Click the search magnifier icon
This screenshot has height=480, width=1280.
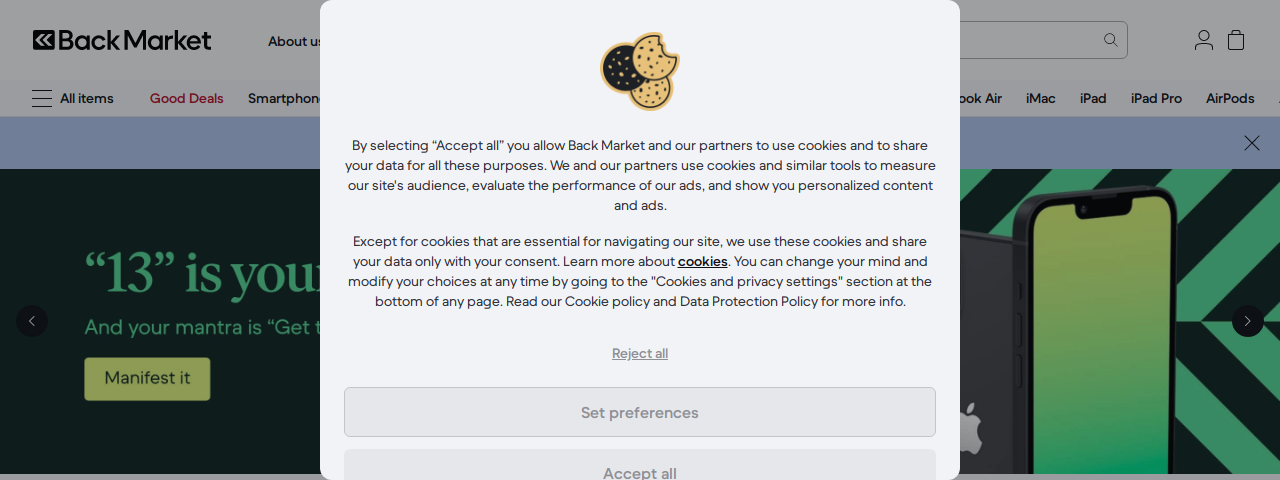(1110, 40)
